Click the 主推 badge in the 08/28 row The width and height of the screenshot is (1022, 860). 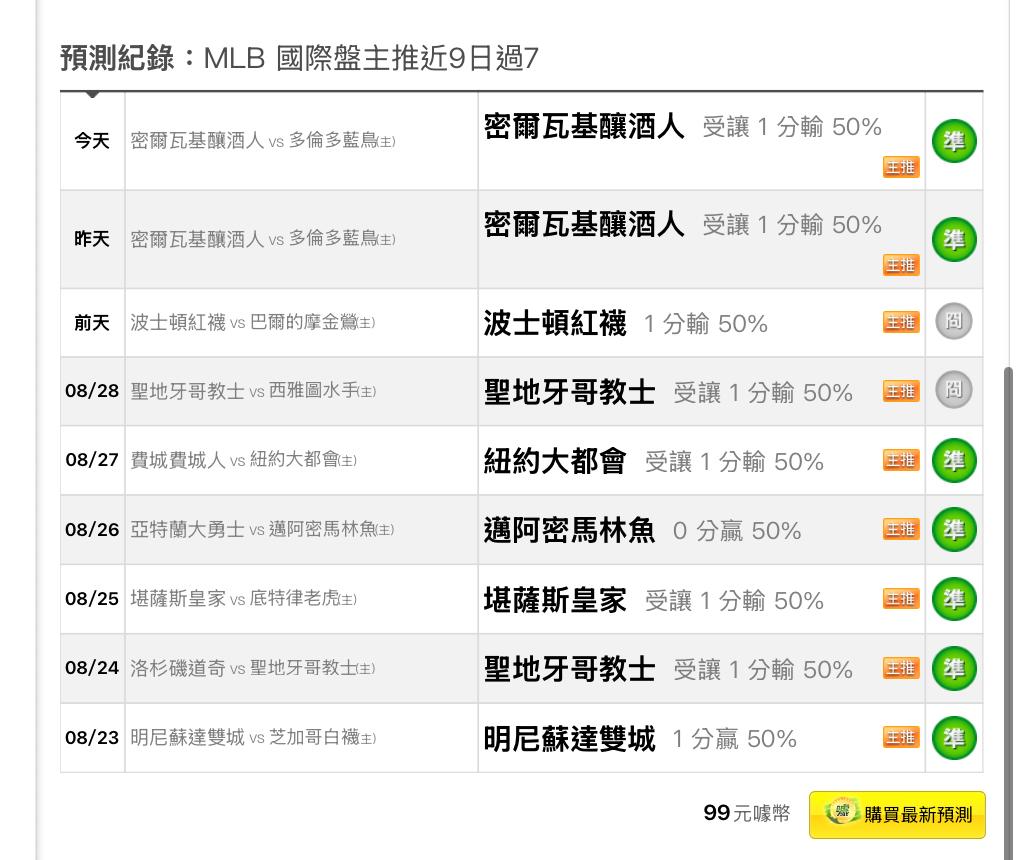click(901, 391)
